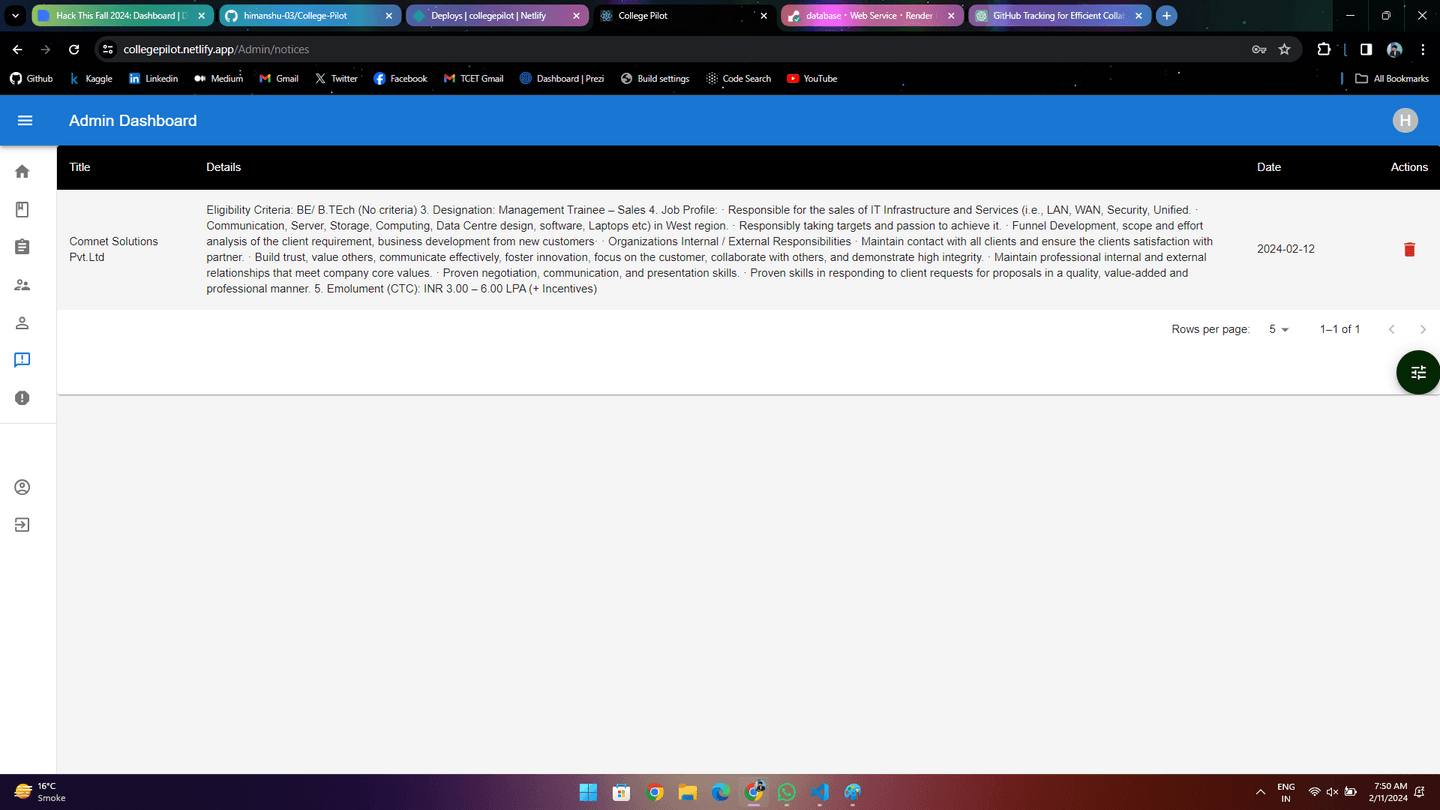Switch to Deploys collegepilot Netlify tab

tap(496, 16)
